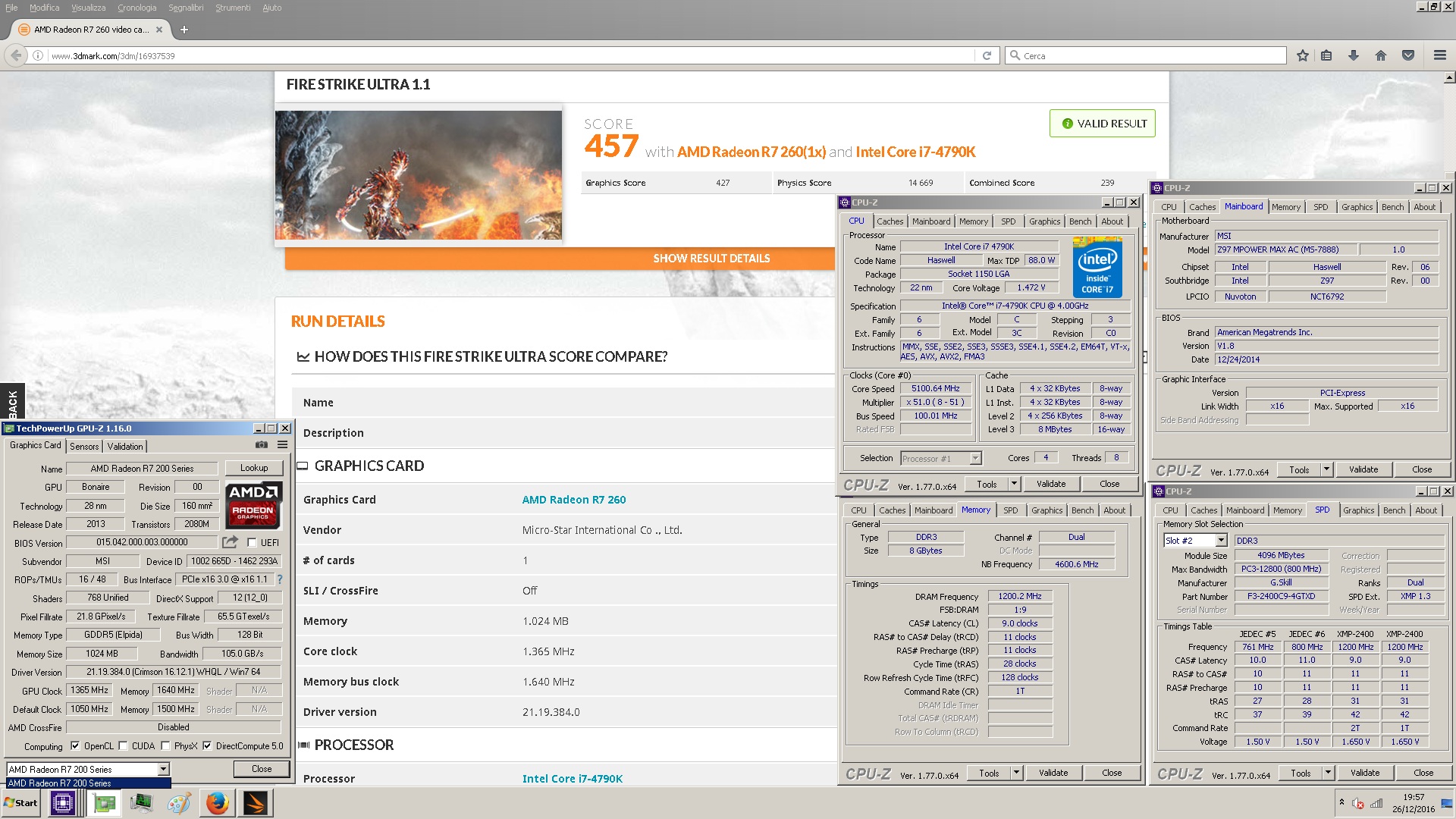Viewport: 1456px width, 819px height.
Task: Open the Cronologia menu
Action: coord(136,8)
